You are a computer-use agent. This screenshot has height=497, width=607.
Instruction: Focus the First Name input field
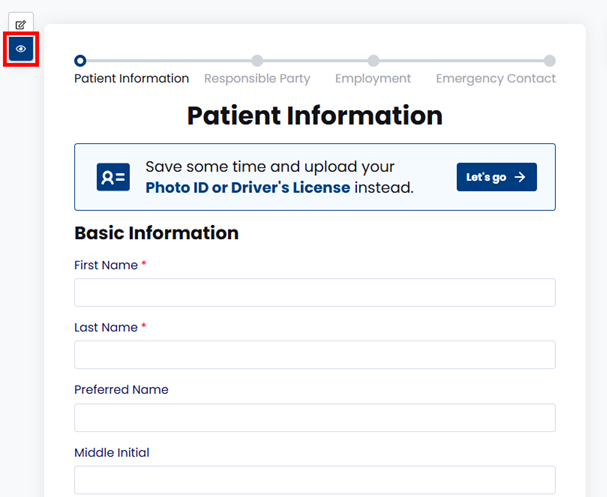coord(314,293)
